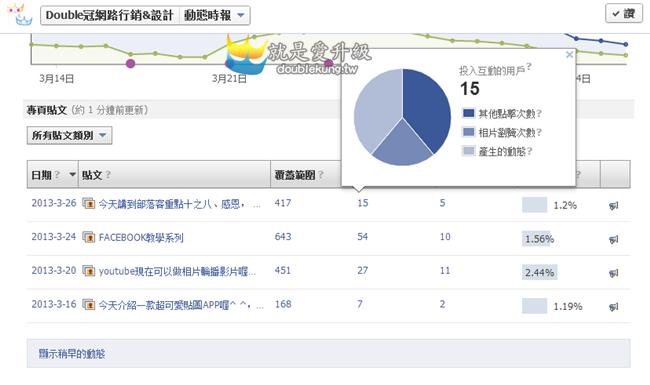Open the 2013-3-26 date link
Viewport: 650px width, 385px height.
[54, 203]
